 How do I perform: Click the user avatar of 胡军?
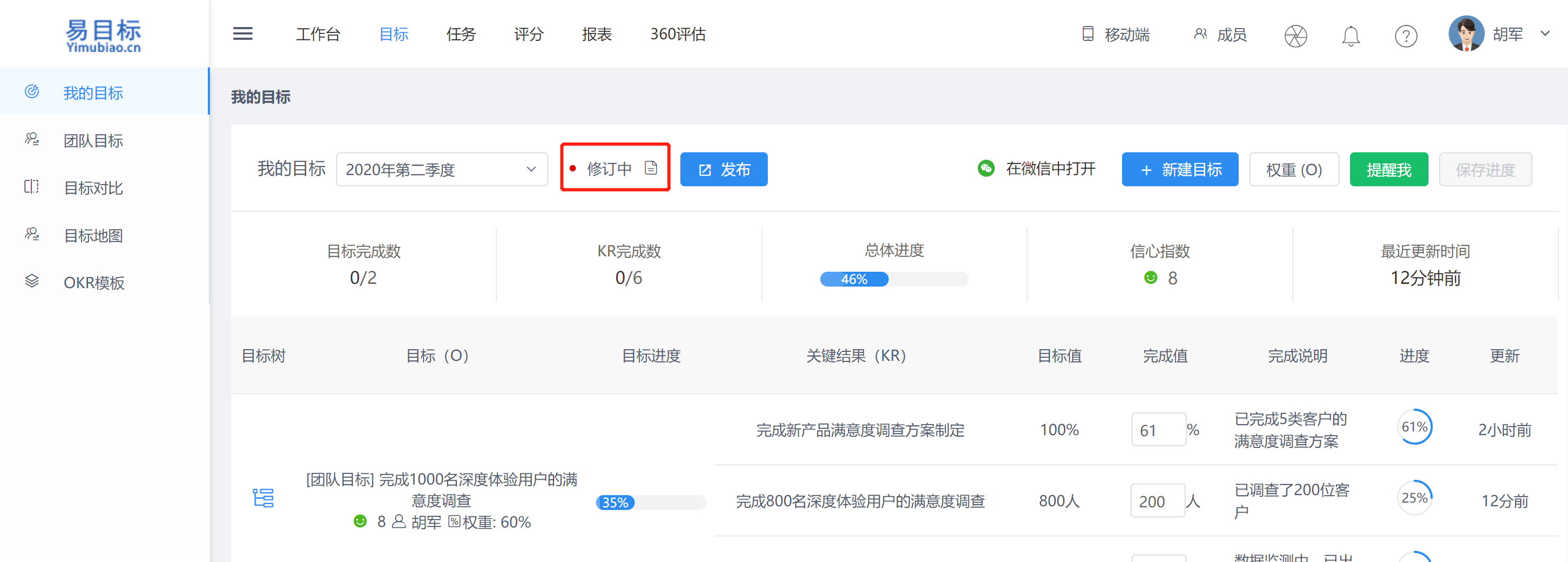tap(1466, 33)
